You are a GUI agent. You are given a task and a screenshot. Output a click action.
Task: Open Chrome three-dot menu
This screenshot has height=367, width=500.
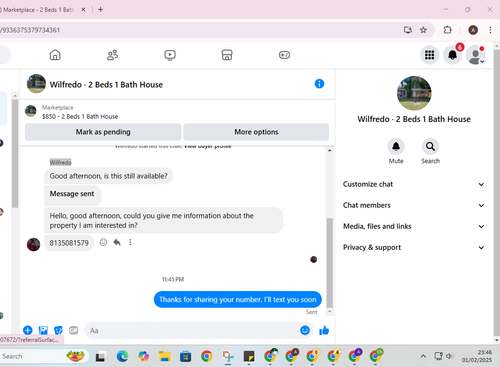490,30
